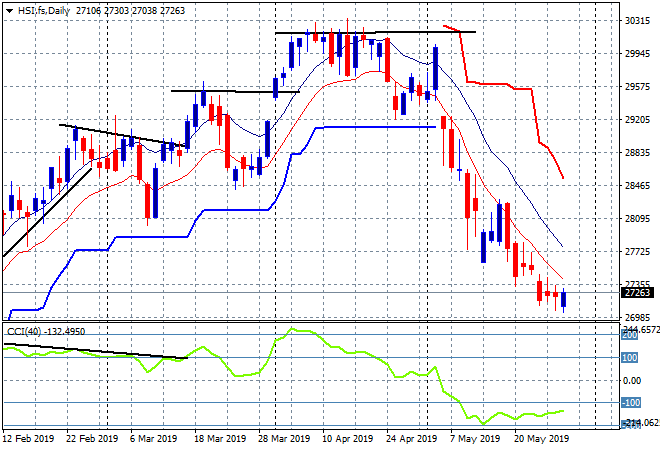Click the 26985 price axis label

pyautogui.click(x=637, y=317)
